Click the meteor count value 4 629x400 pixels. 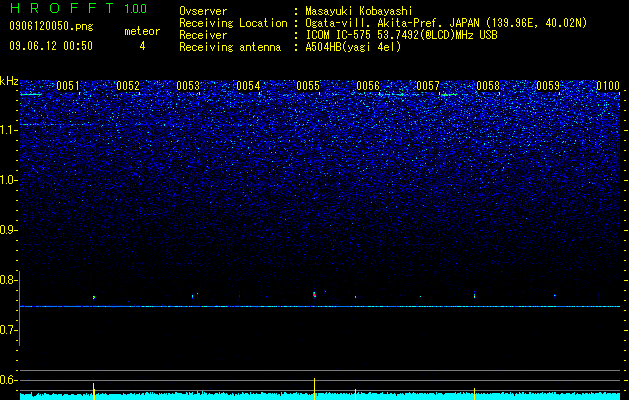coord(142,46)
